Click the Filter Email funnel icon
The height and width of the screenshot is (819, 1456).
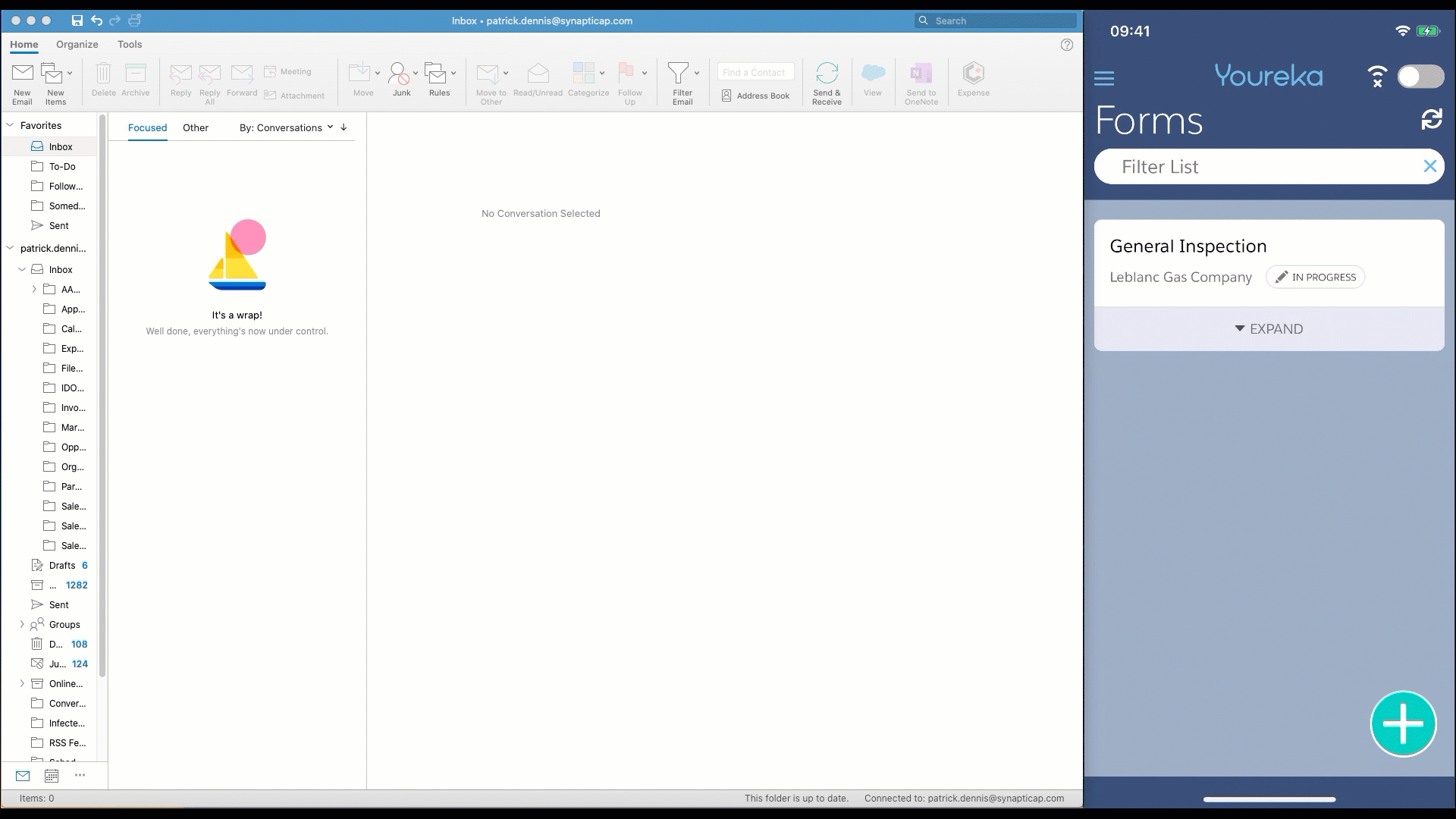coord(678,74)
